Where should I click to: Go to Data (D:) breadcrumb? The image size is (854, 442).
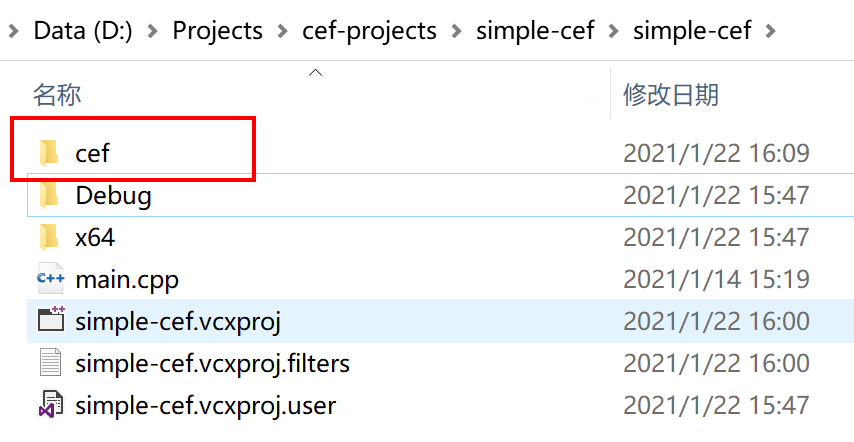83,30
